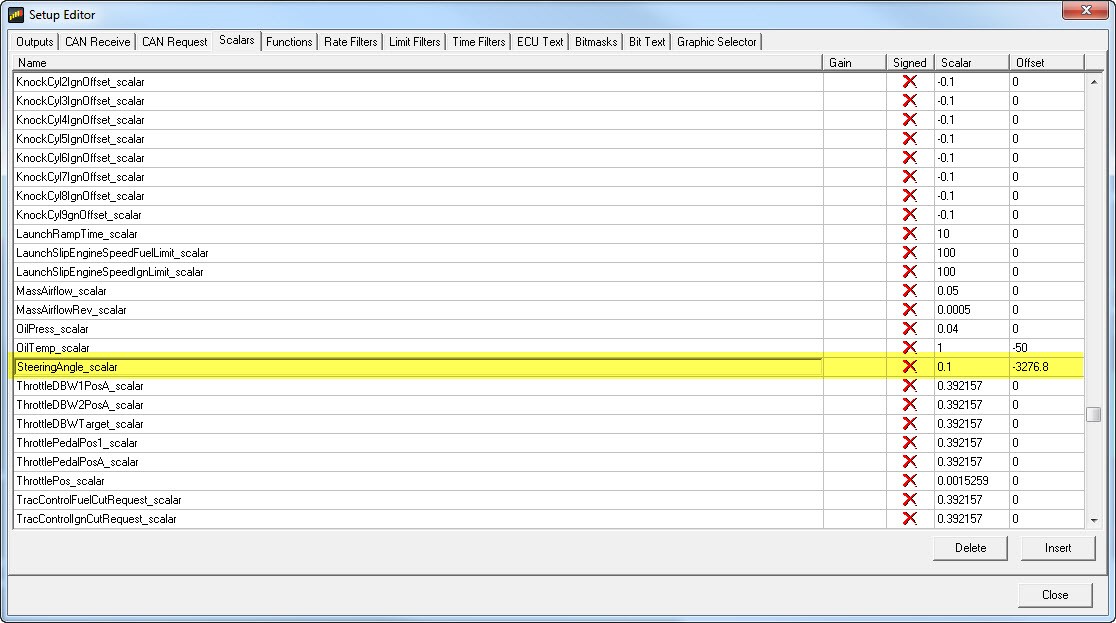1116x623 pixels.
Task: Switch to the CAN Receive tab
Action: pyautogui.click(x=98, y=42)
